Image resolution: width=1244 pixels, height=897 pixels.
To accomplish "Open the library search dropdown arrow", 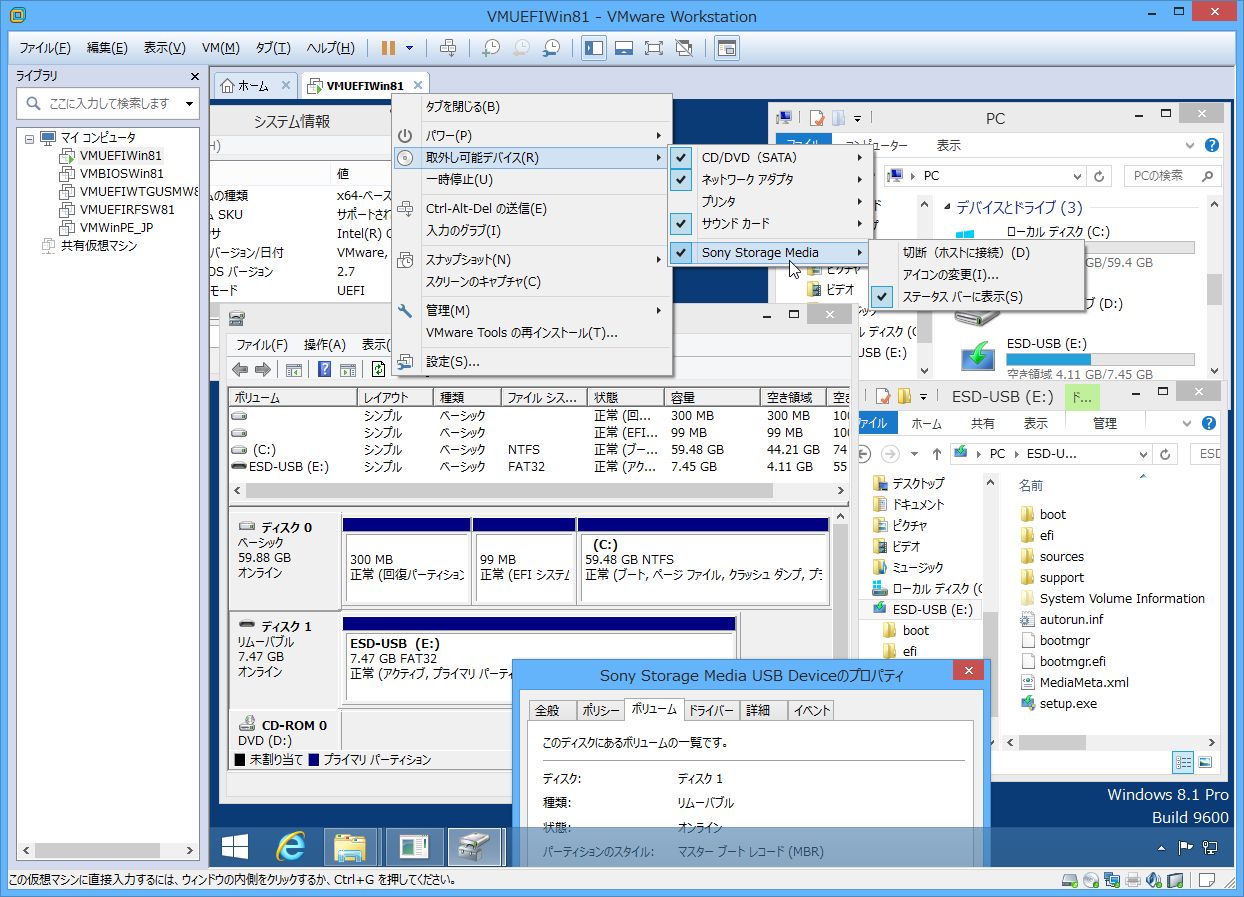I will [189, 103].
